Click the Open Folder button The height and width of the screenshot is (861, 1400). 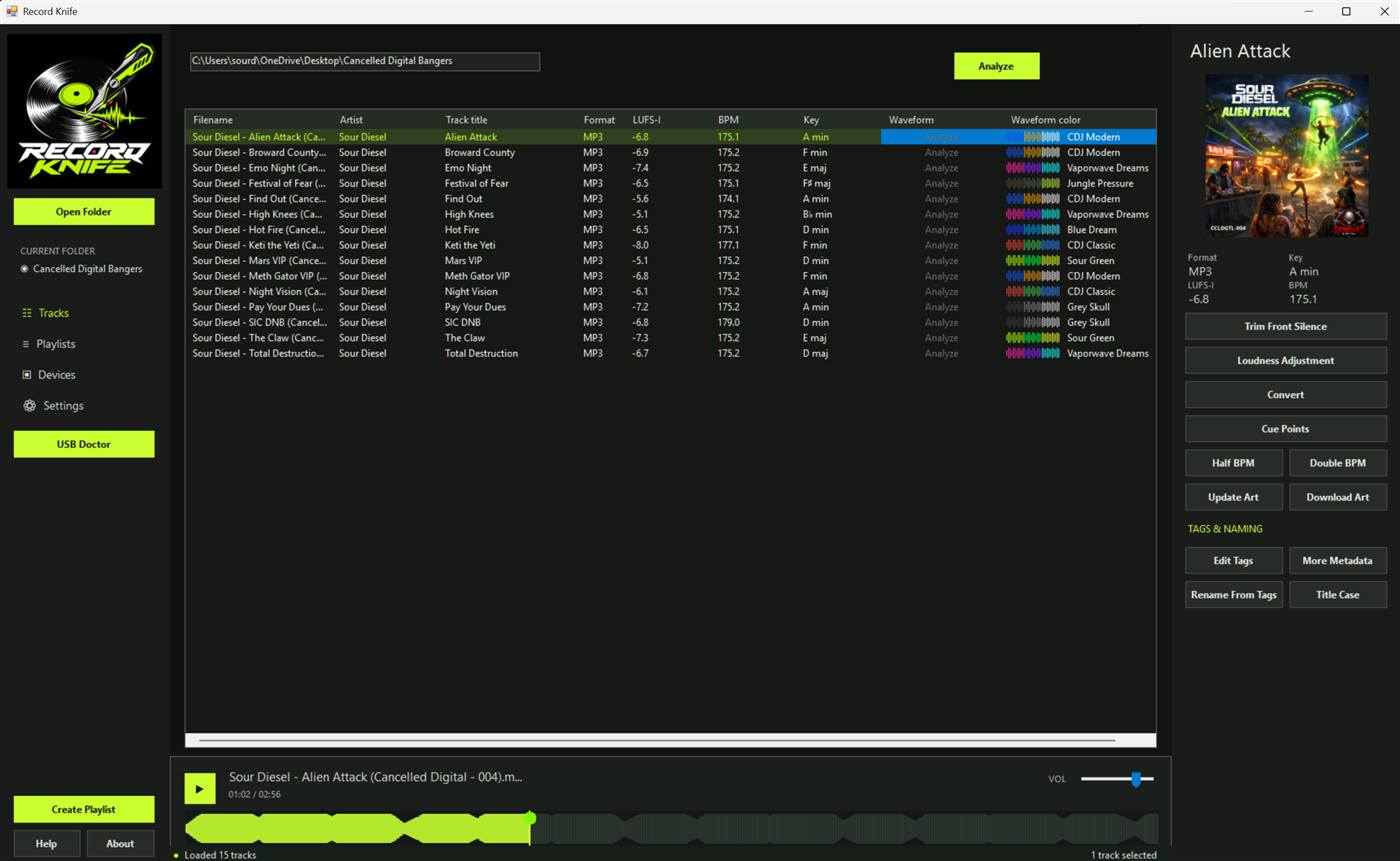tap(84, 211)
